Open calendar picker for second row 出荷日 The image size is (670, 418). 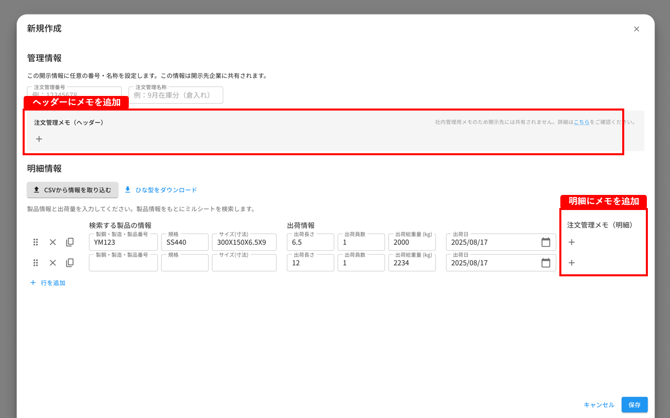546,263
